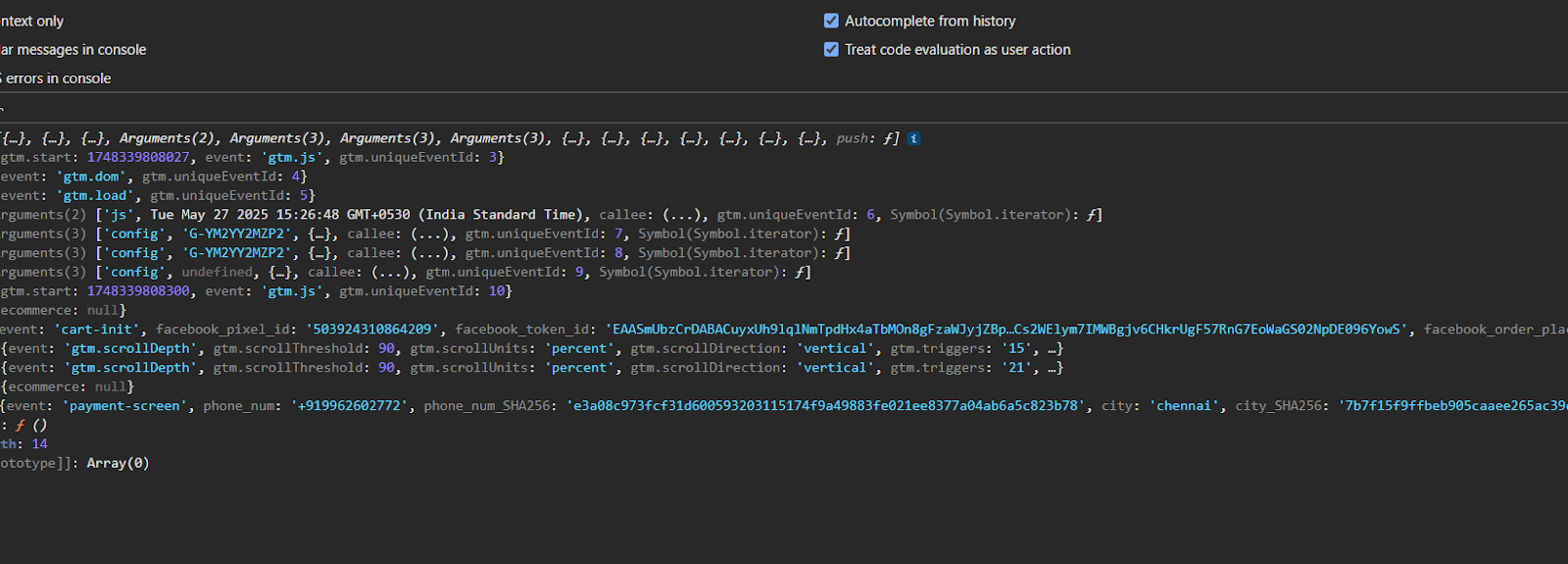The height and width of the screenshot is (564, 1568).
Task: Toggle Treat code evaluation as user action checkbox
Action: [831, 49]
